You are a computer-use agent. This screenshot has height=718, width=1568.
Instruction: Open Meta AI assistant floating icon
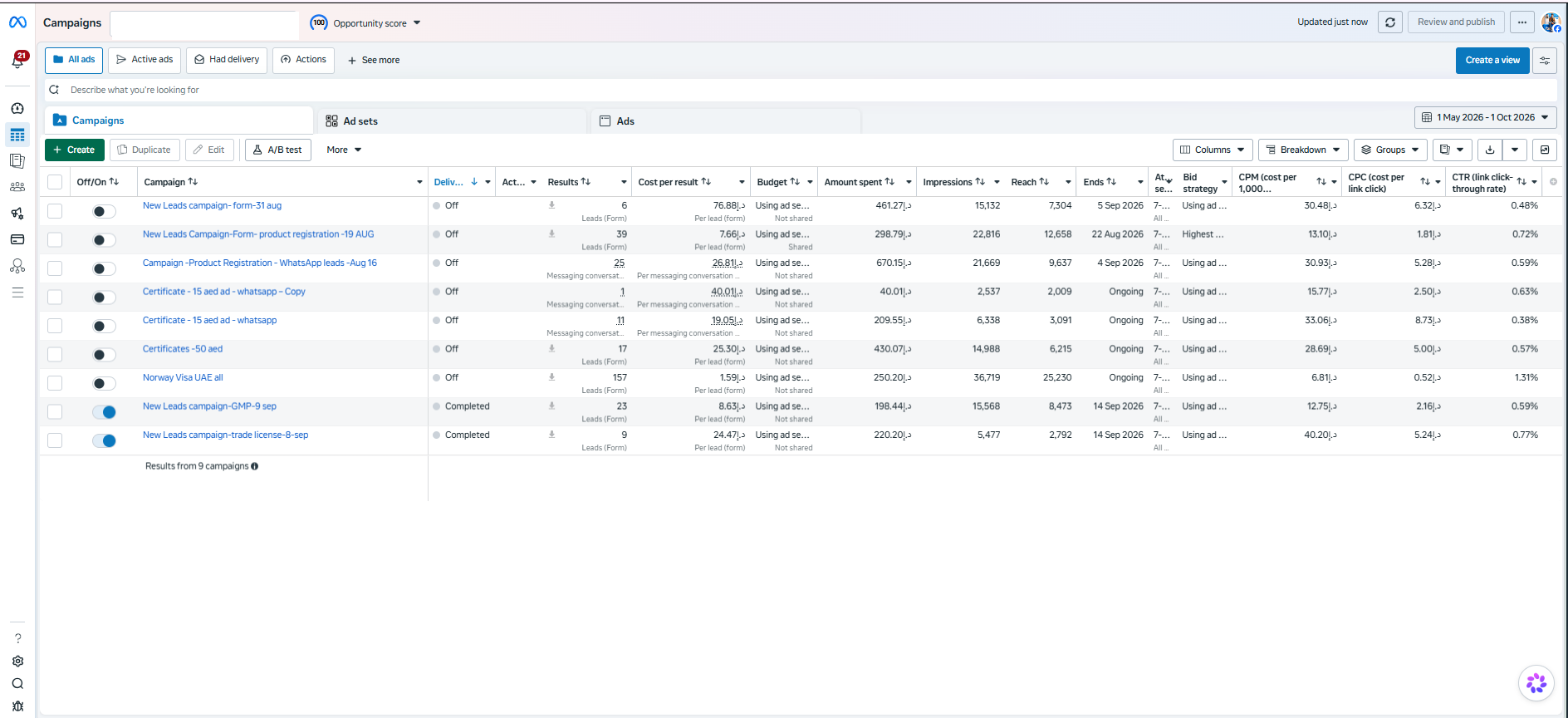(x=1536, y=683)
